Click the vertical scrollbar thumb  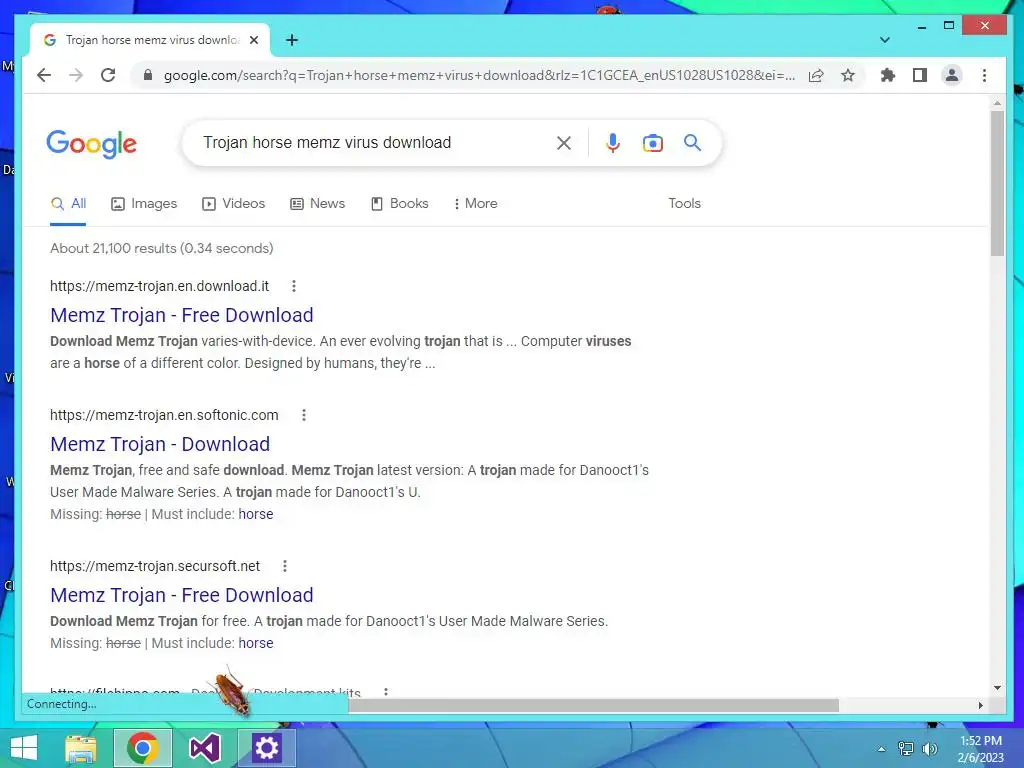pos(997,184)
